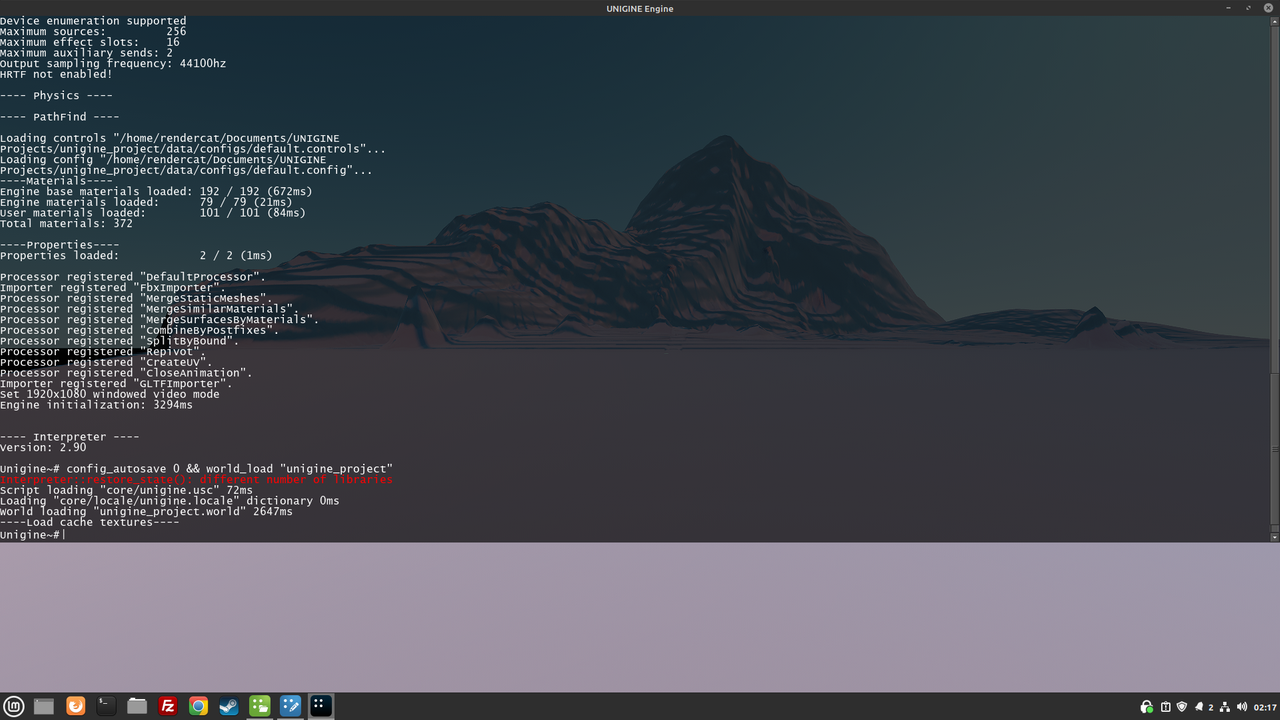Screen dimensions: 1280x720
Task: Click the clipboard-style system tray icon
Action: pos(1166,707)
